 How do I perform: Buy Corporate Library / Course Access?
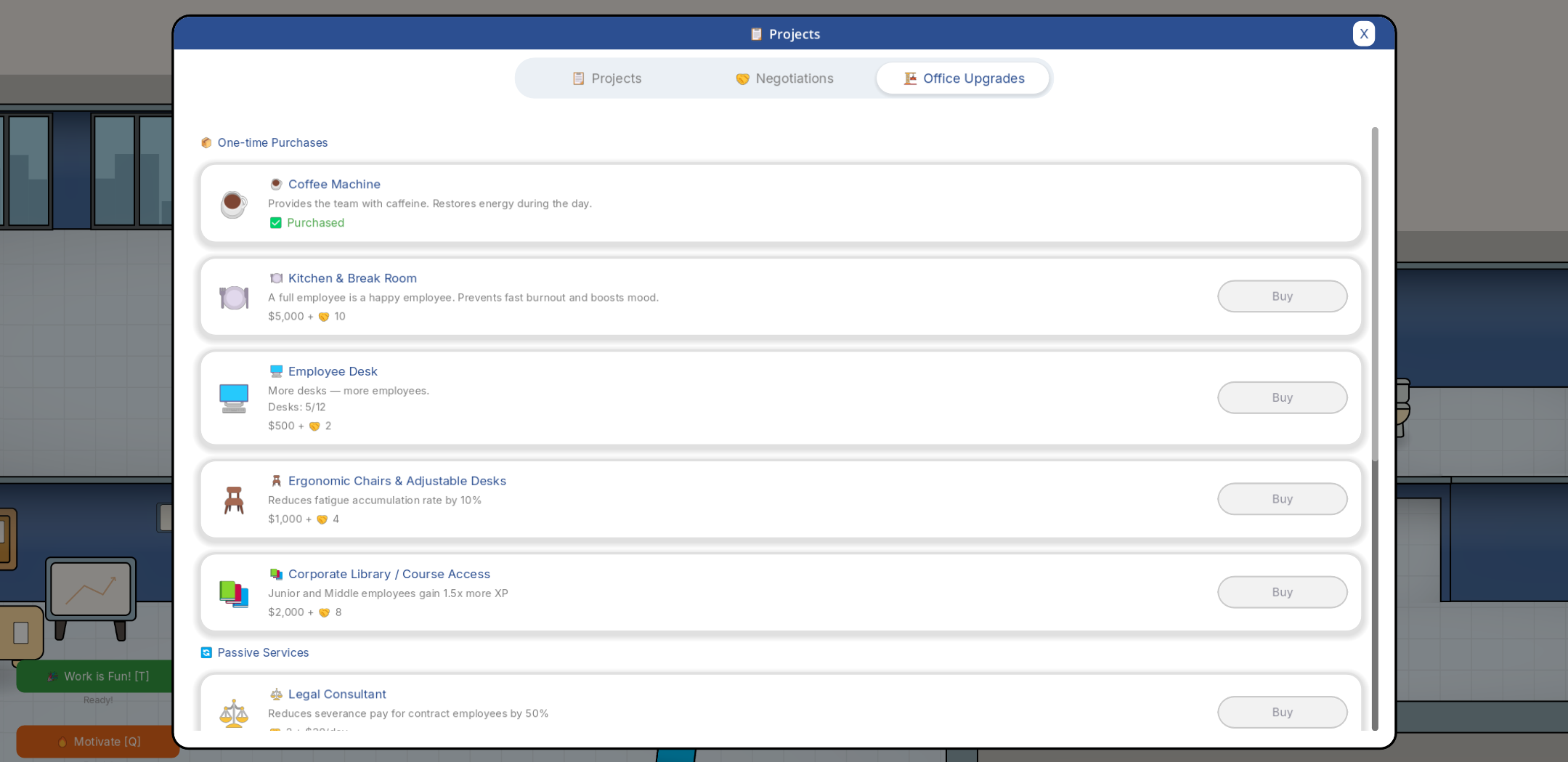(1282, 592)
